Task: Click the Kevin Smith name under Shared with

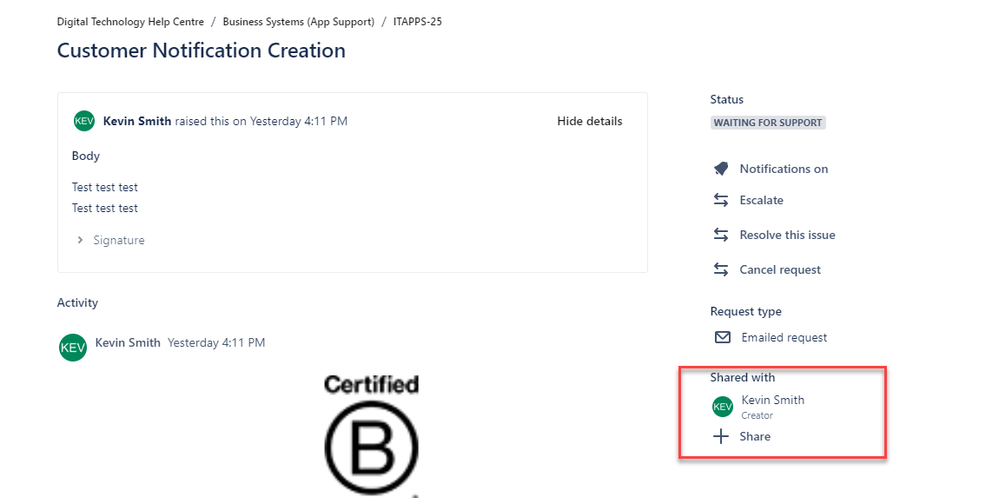Action: (773, 400)
